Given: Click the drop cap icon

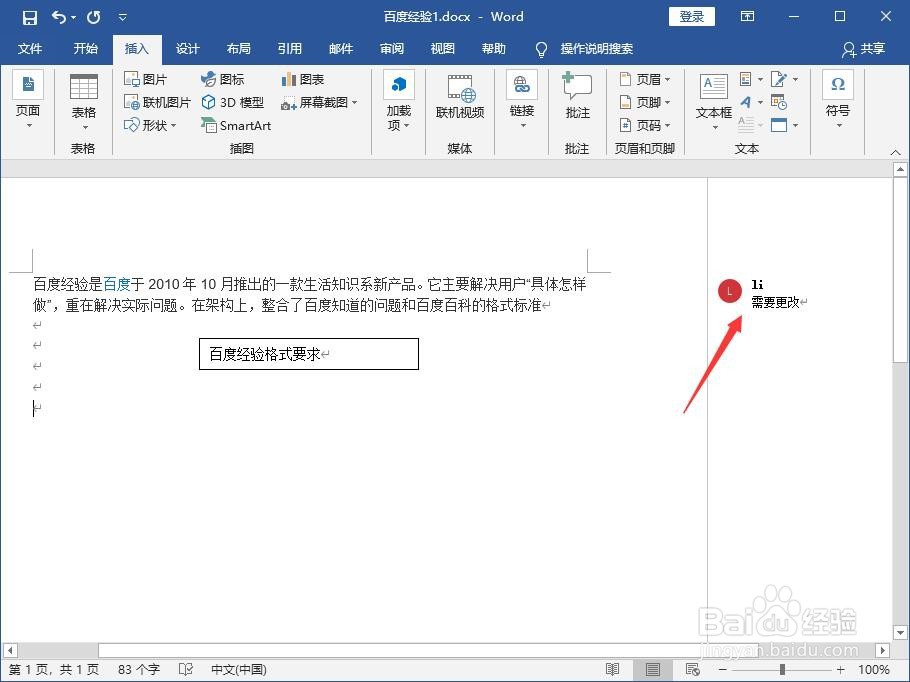Looking at the screenshot, I should (x=746, y=124).
